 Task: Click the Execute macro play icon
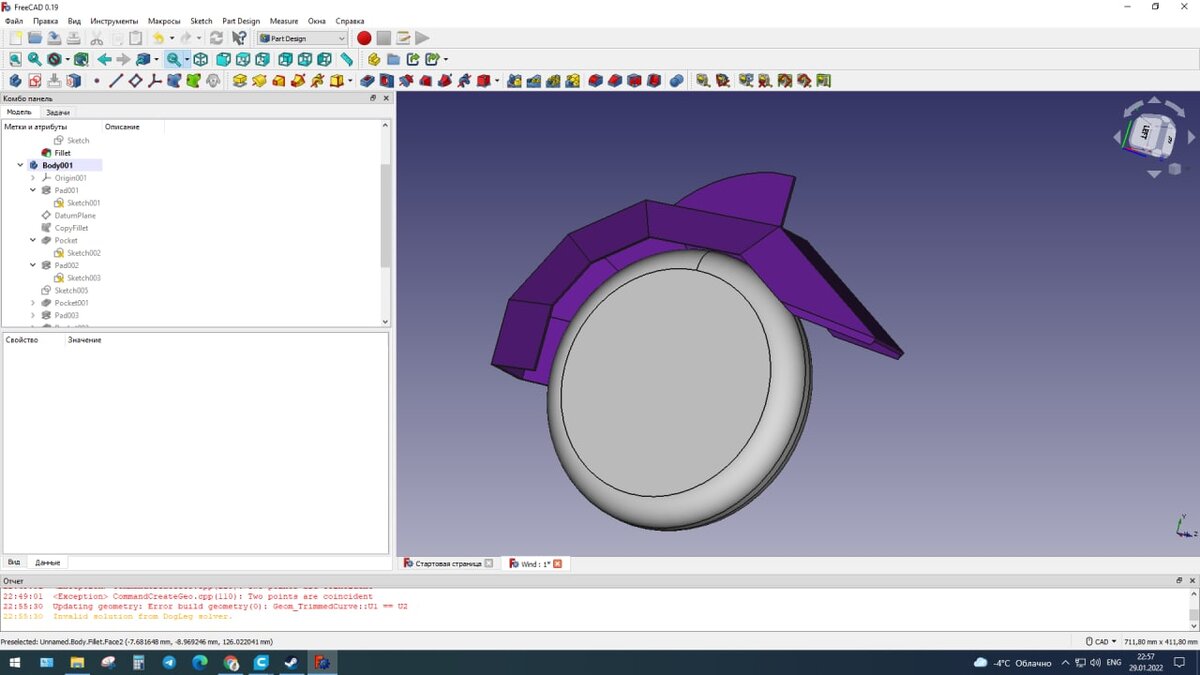422,38
